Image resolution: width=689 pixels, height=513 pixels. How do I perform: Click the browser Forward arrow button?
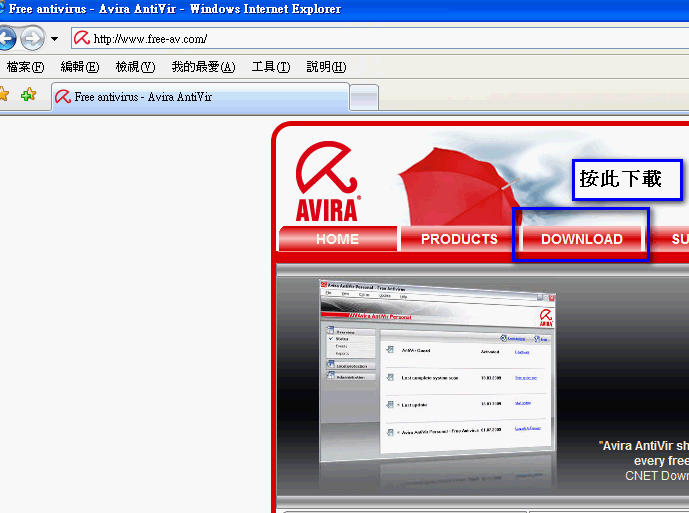(x=33, y=39)
